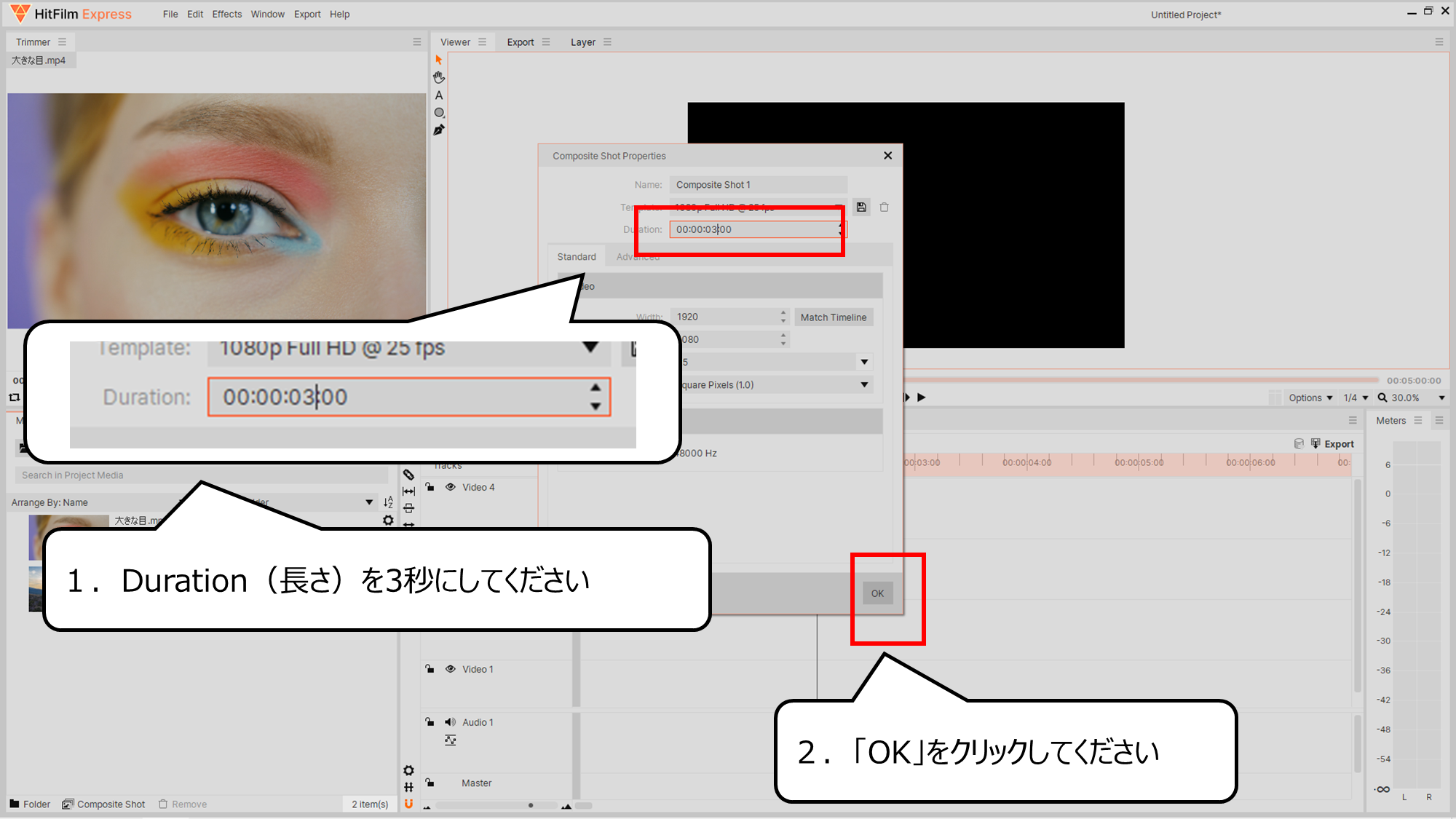The image size is (1456, 819).
Task: Open the Viewer Options dropdown
Action: tap(1310, 397)
